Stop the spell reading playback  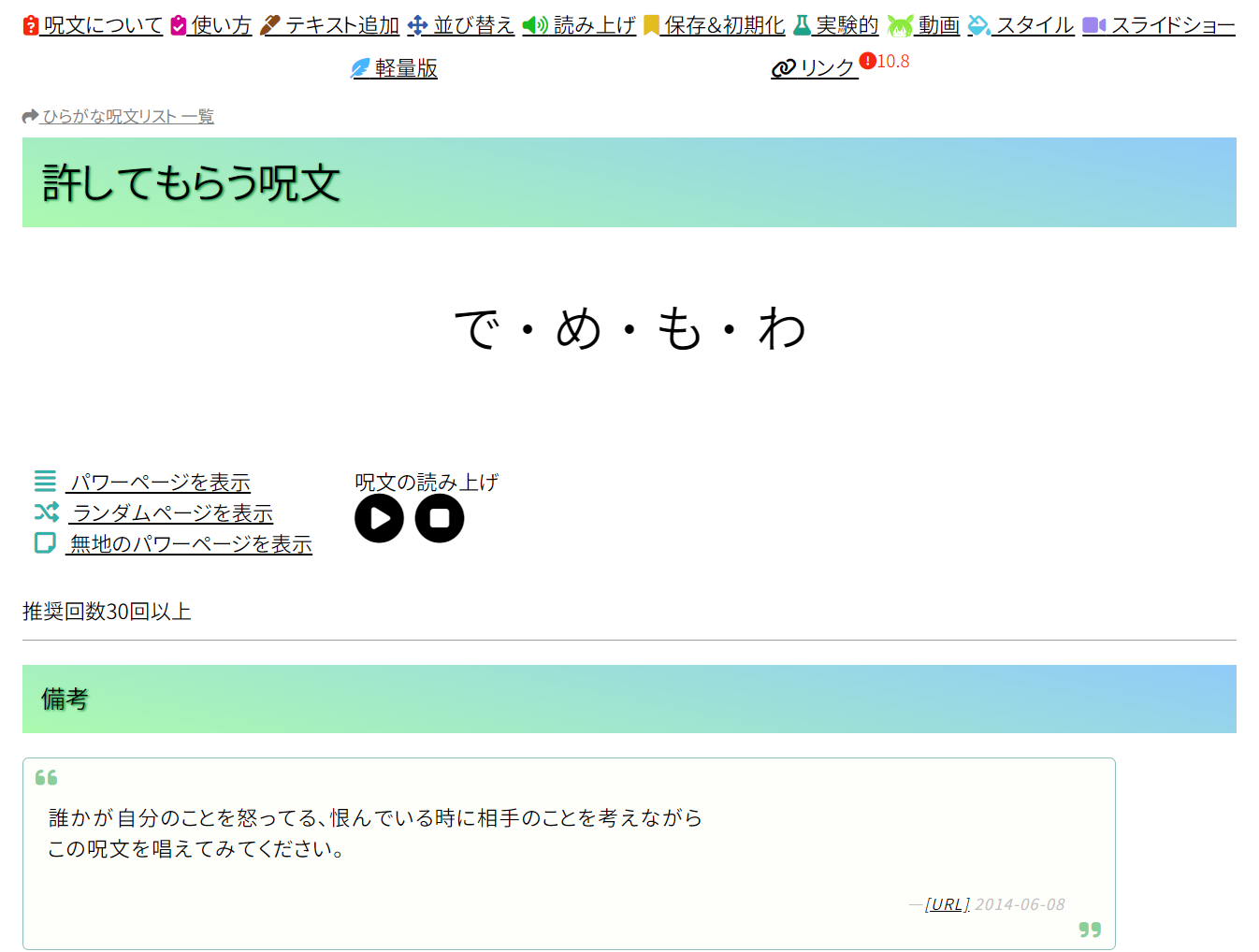pyautogui.click(x=440, y=518)
